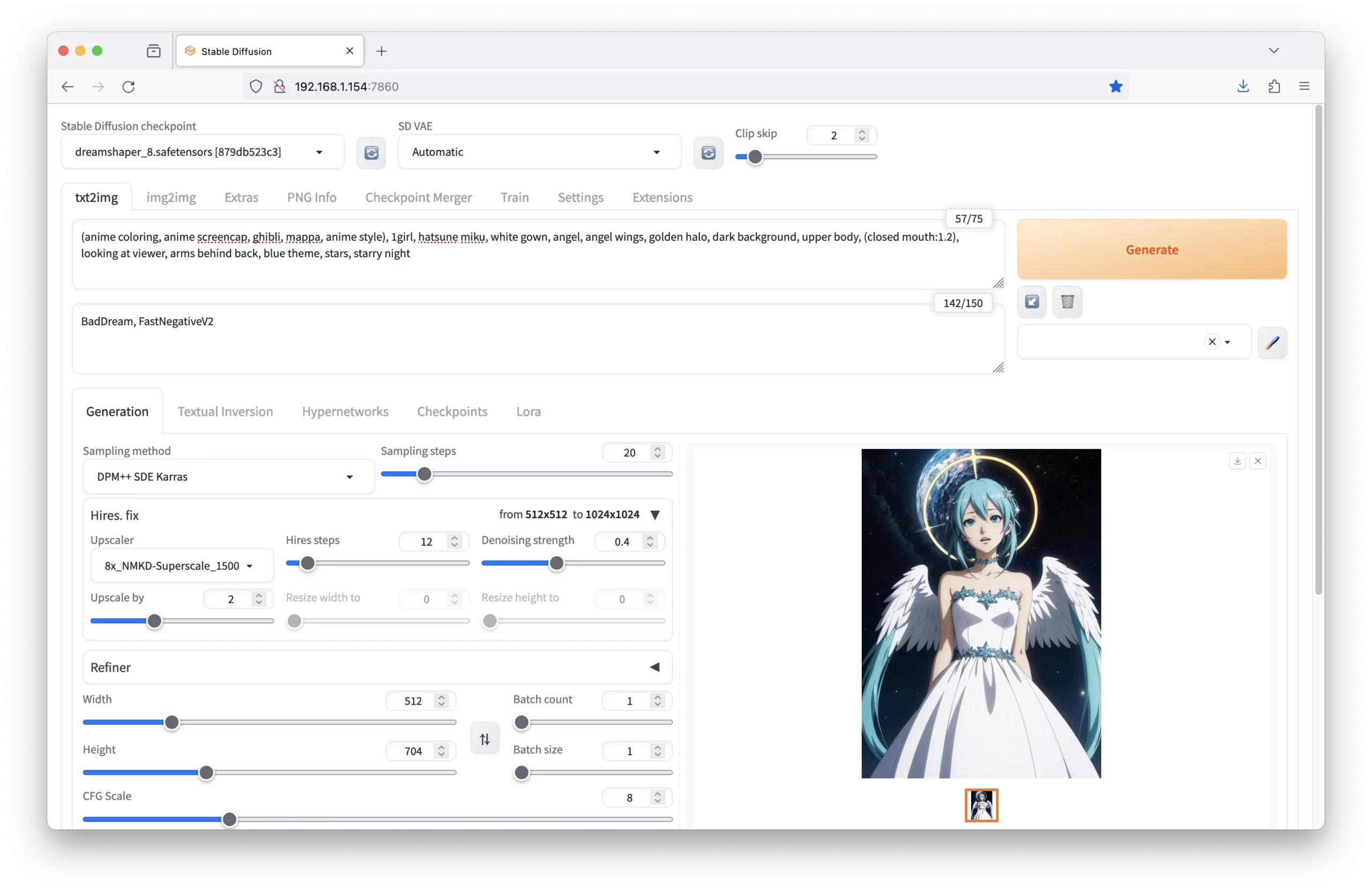Image resolution: width=1372 pixels, height=892 pixels.
Task: Adjust the Width slider
Action: pos(269,722)
